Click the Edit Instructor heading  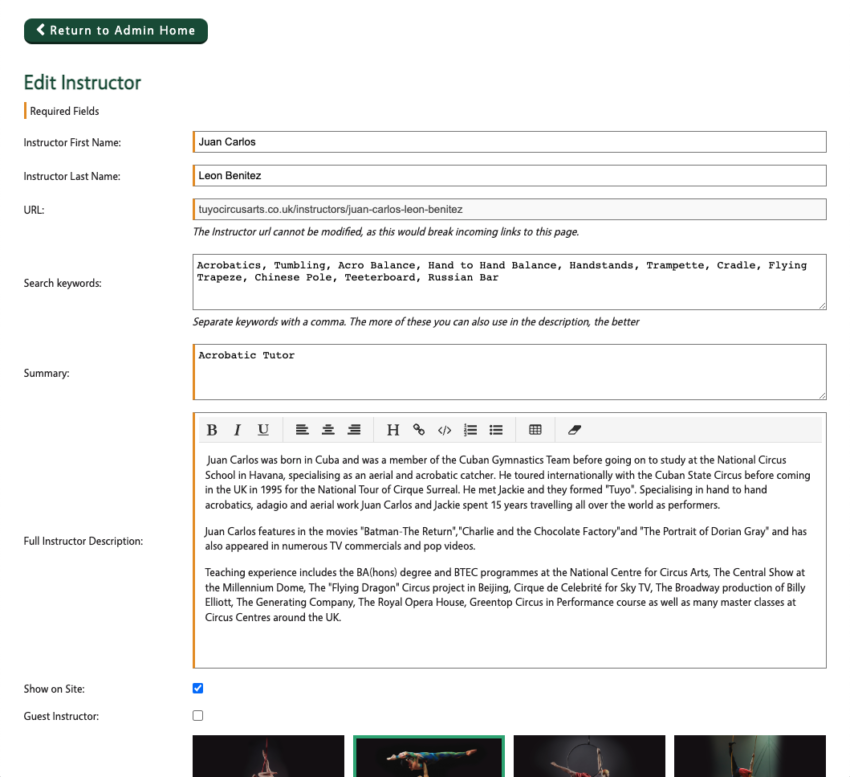click(82, 82)
